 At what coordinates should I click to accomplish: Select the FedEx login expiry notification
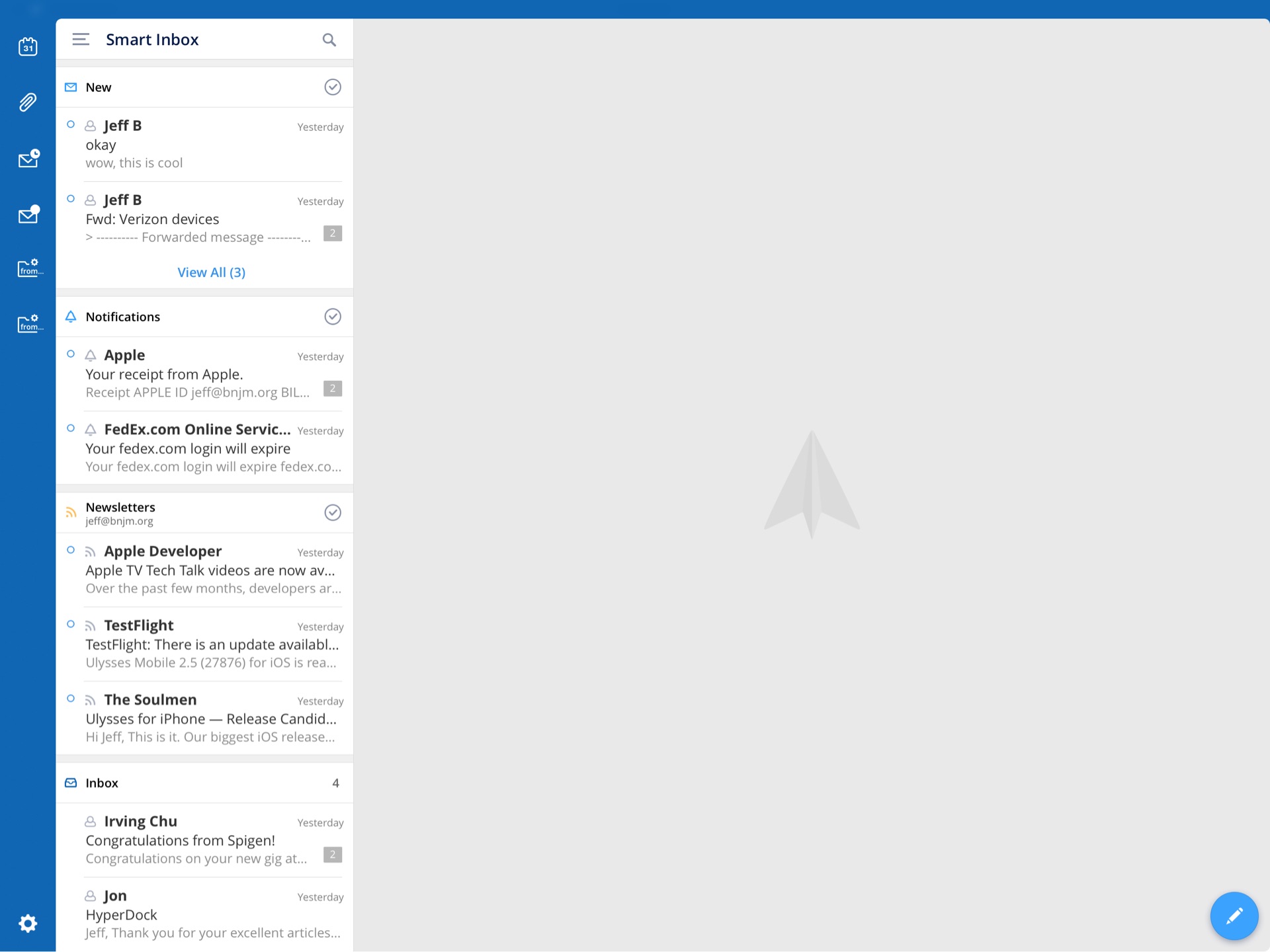point(198,448)
